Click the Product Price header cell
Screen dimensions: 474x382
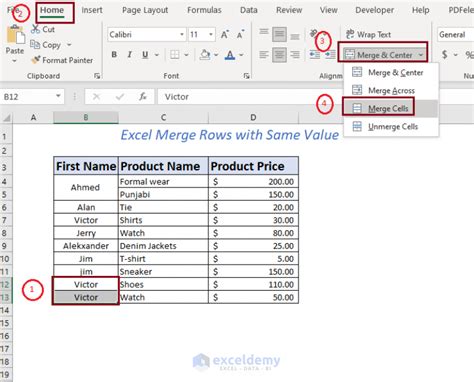point(253,166)
